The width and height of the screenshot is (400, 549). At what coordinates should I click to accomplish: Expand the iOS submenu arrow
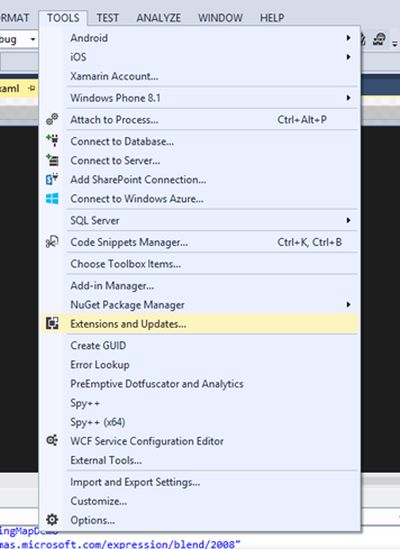[348, 57]
